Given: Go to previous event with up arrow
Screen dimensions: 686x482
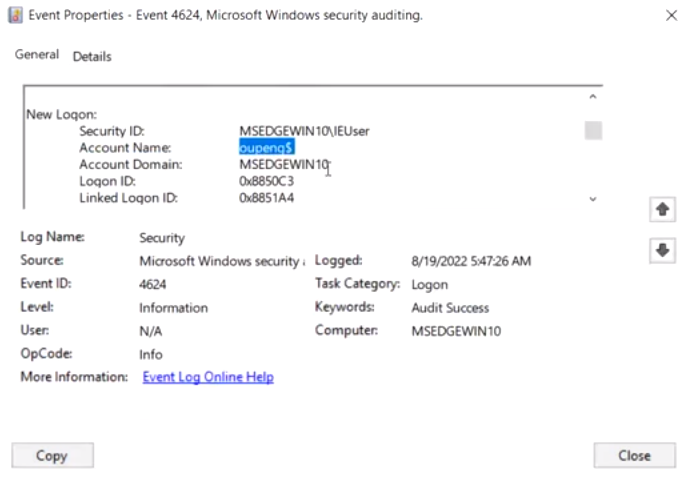Looking at the screenshot, I should click(x=661, y=210).
